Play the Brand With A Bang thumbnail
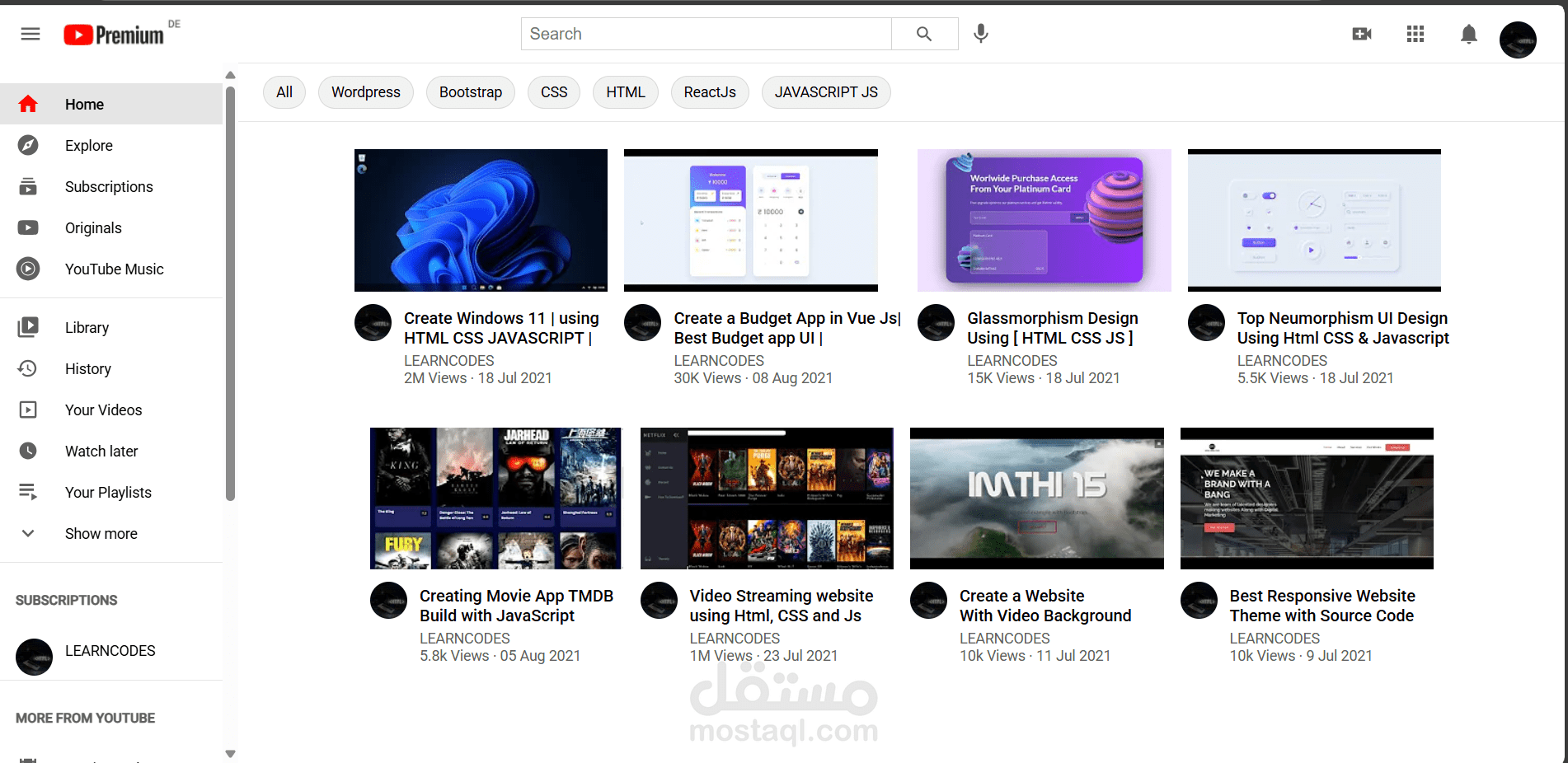1568x763 pixels. pos(1307,499)
